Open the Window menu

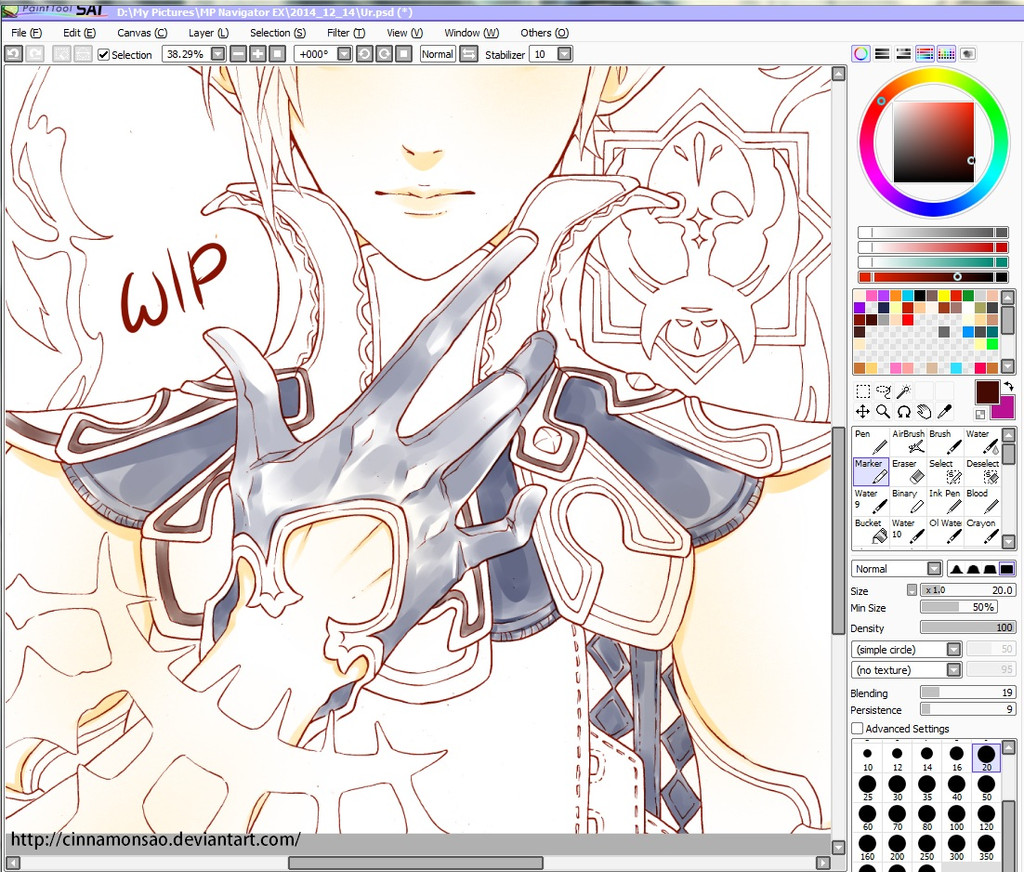coord(471,33)
